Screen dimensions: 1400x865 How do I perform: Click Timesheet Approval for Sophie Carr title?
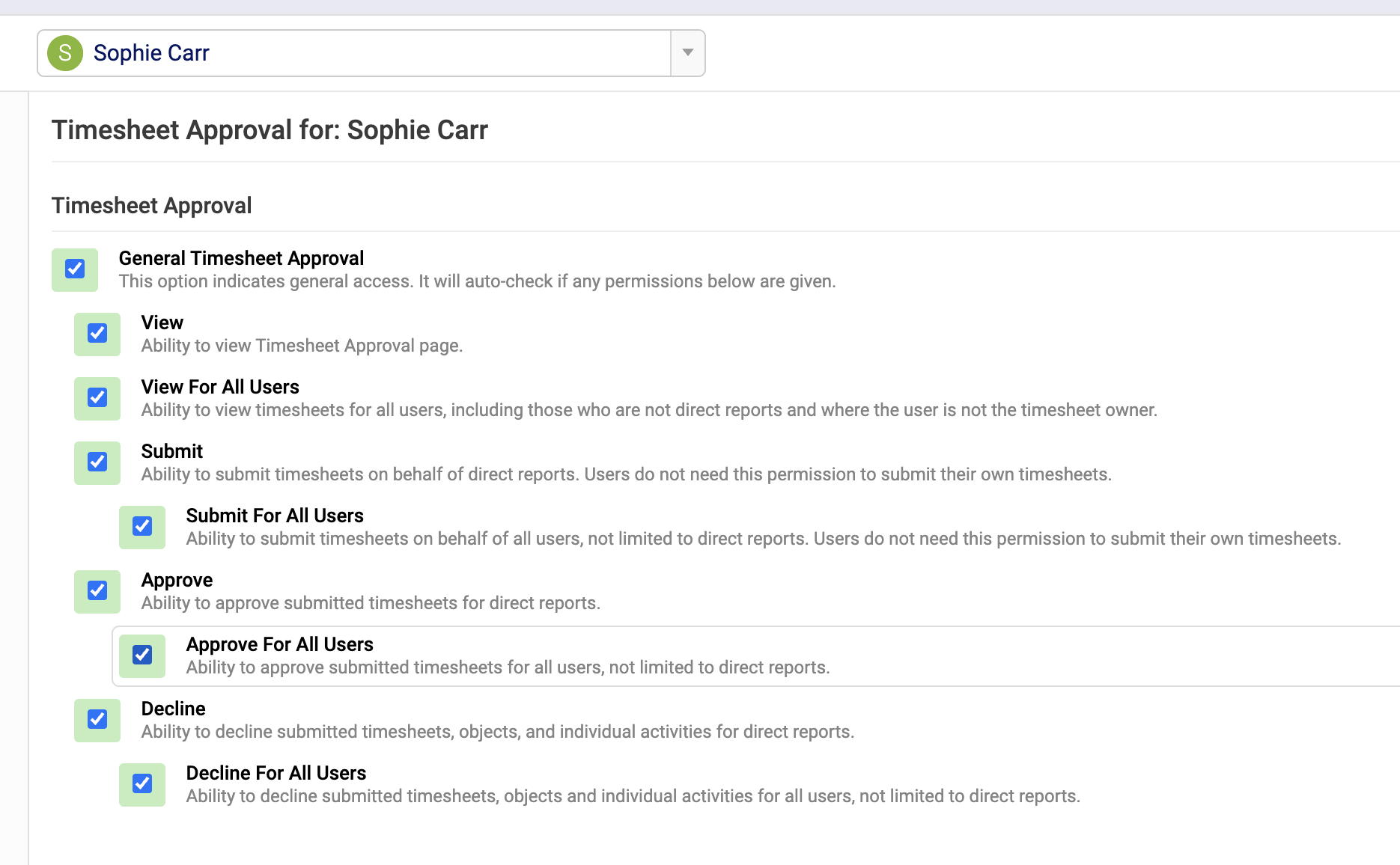click(270, 130)
